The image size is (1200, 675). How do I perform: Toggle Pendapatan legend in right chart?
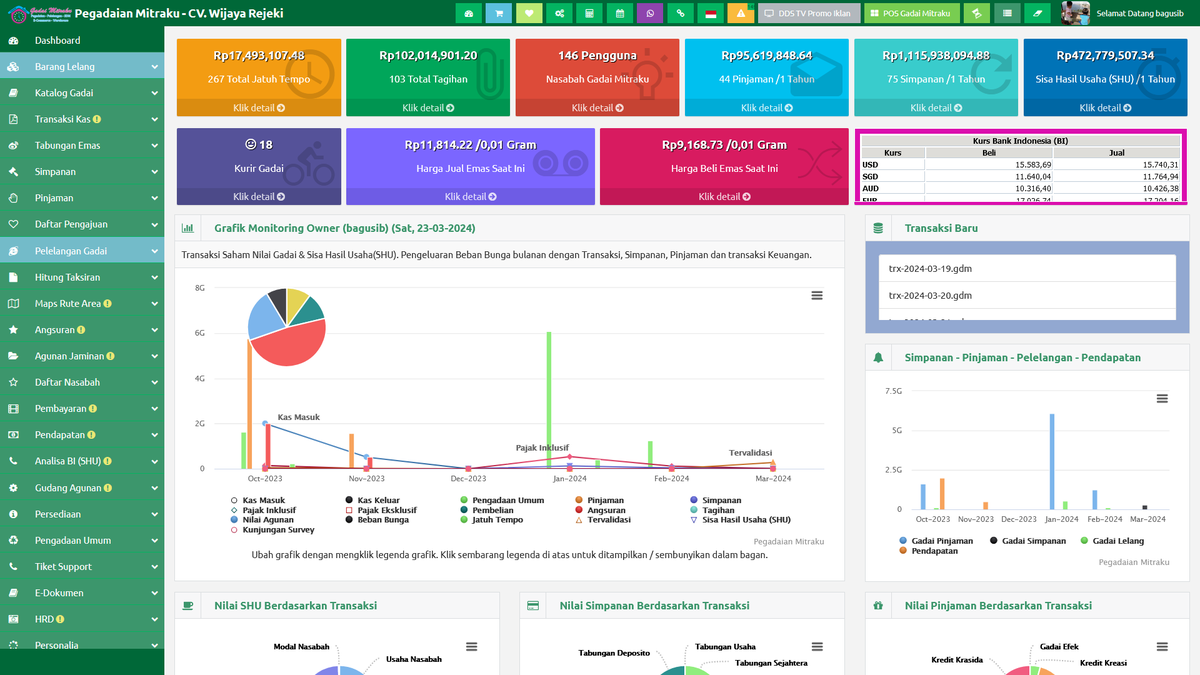pyautogui.click(x=929, y=551)
